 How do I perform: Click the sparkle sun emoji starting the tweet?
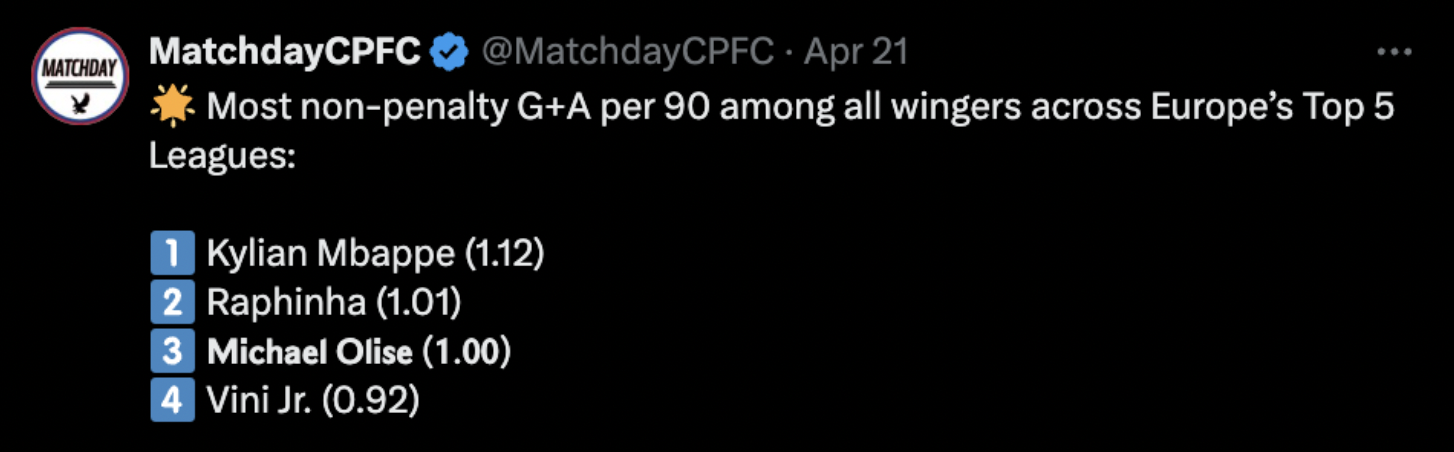(x=171, y=107)
